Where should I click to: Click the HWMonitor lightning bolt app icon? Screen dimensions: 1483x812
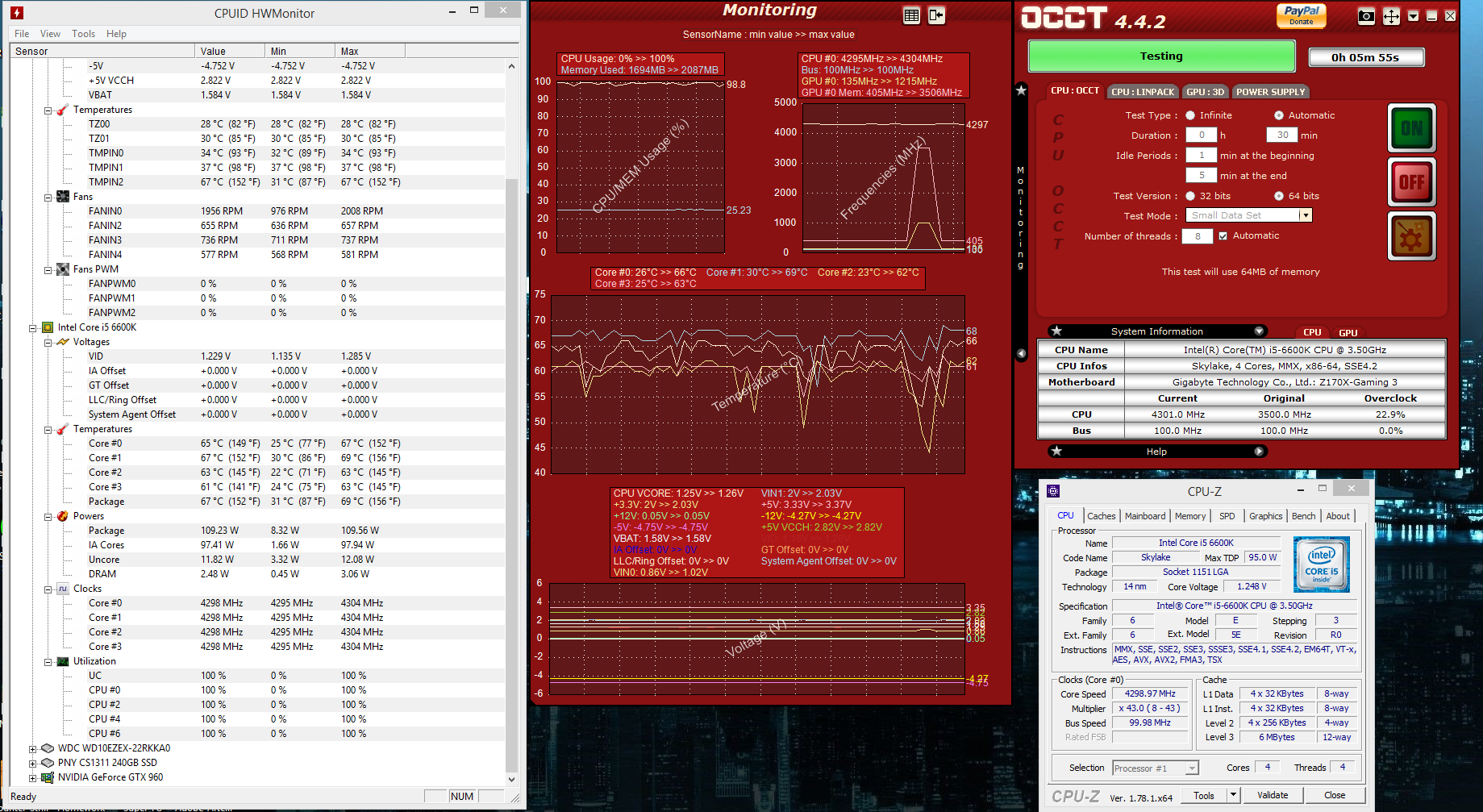click(x=17, y=13)
